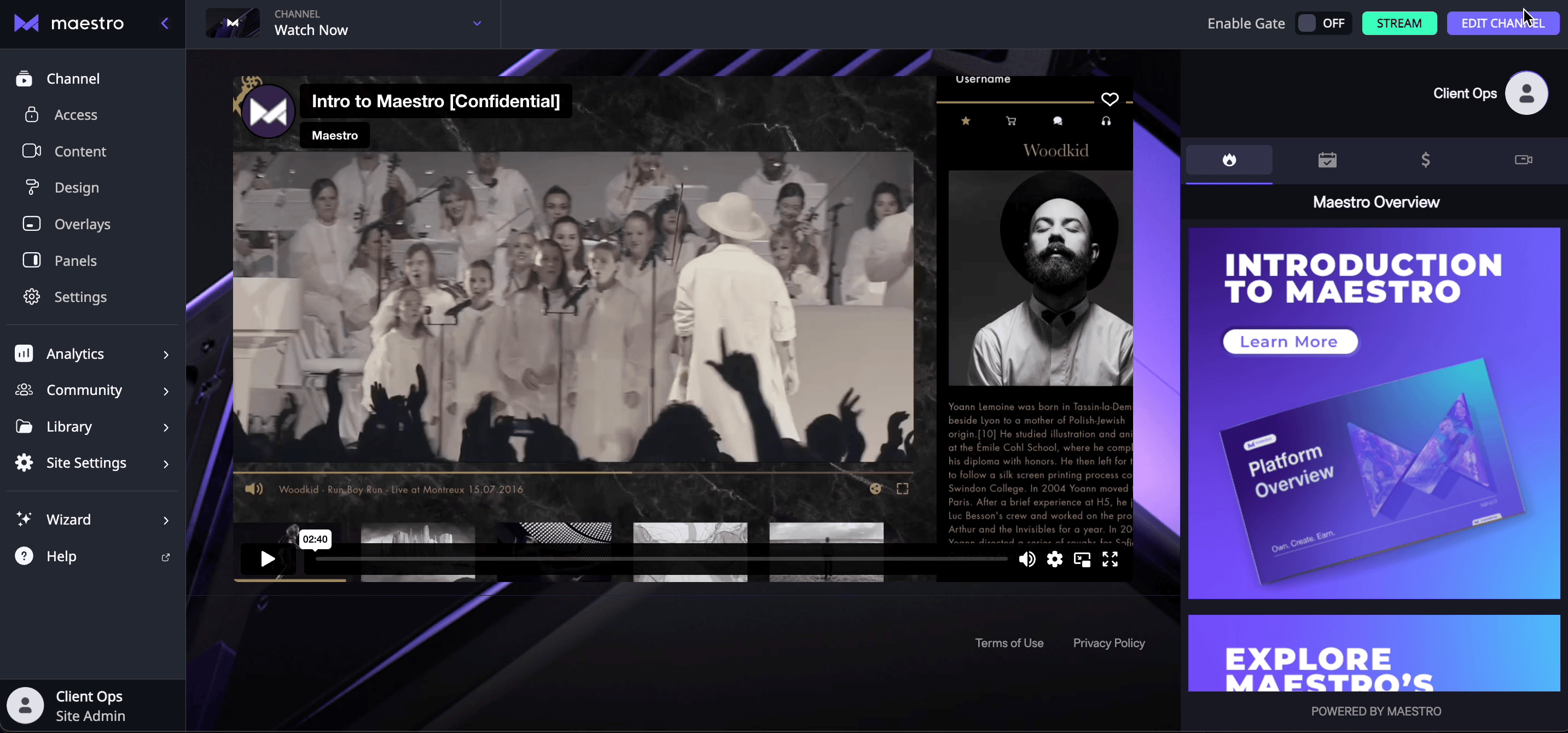
Task: Click the Panels icon in the sidebar
Action: coord(32,260)
